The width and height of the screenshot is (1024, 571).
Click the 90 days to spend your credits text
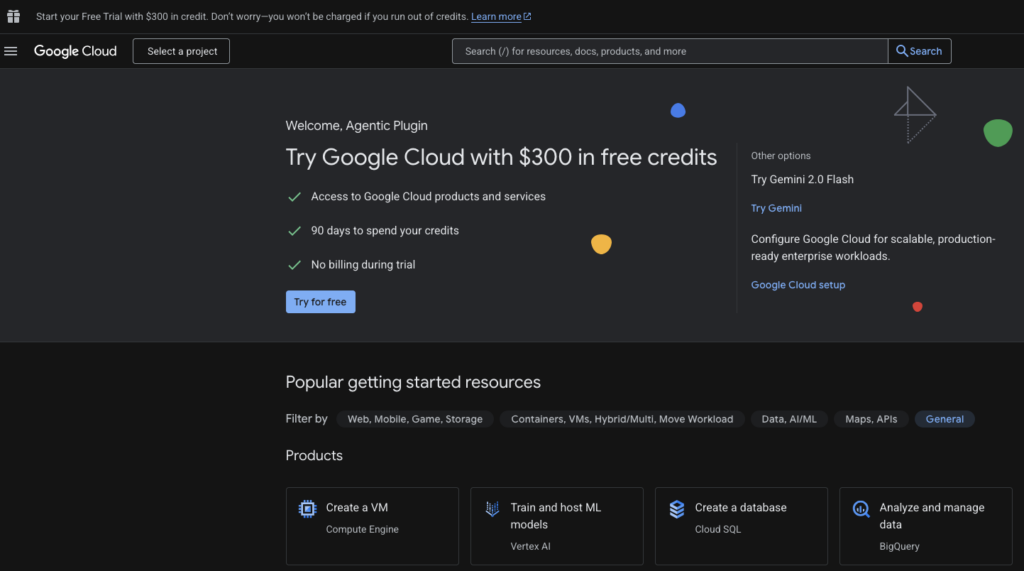click(385, 231)
